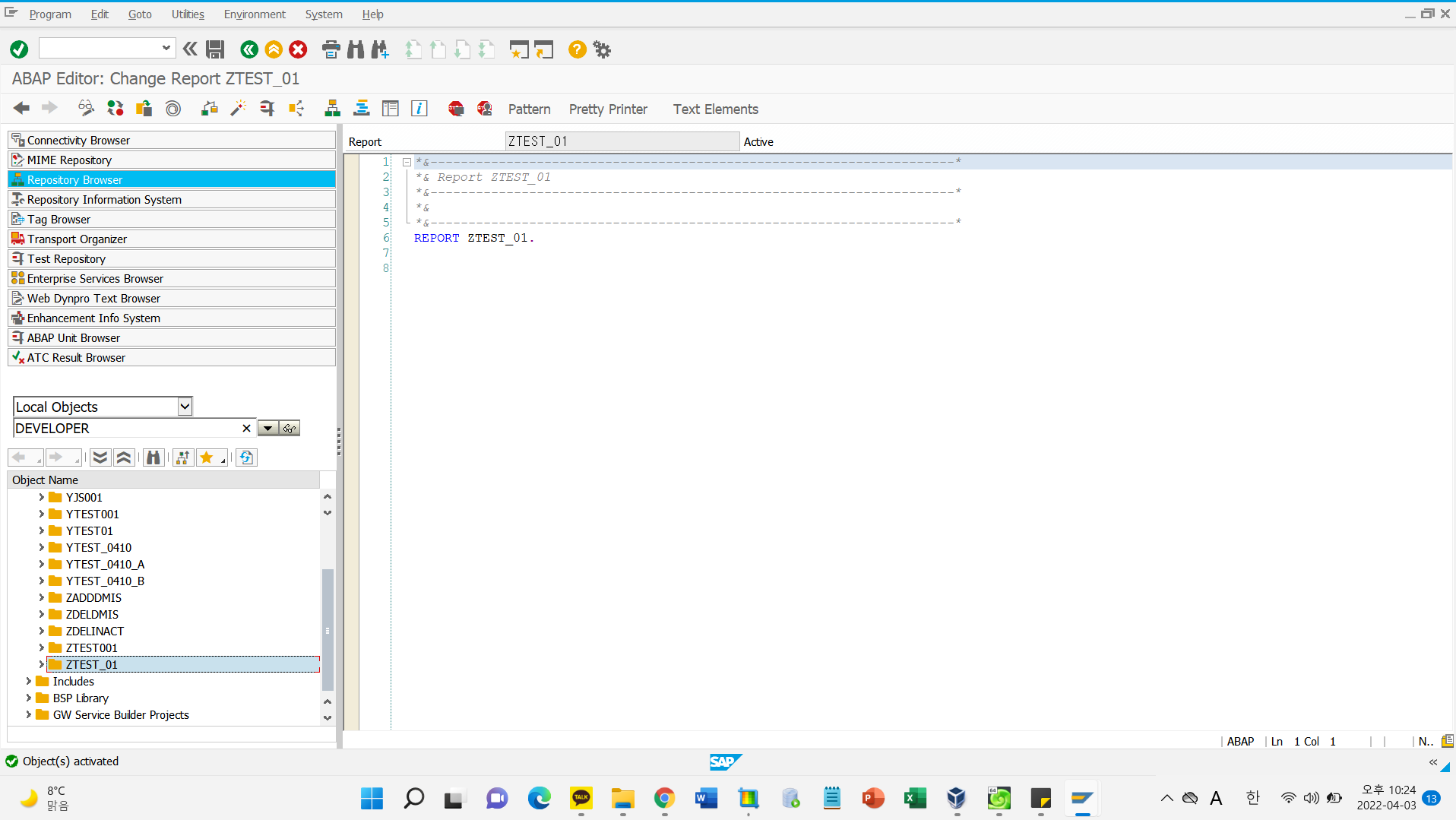The width and height of the screenshot is (1456, 820).
Task: Open the yellow Help question mark icon
Action: coord(577,50)
